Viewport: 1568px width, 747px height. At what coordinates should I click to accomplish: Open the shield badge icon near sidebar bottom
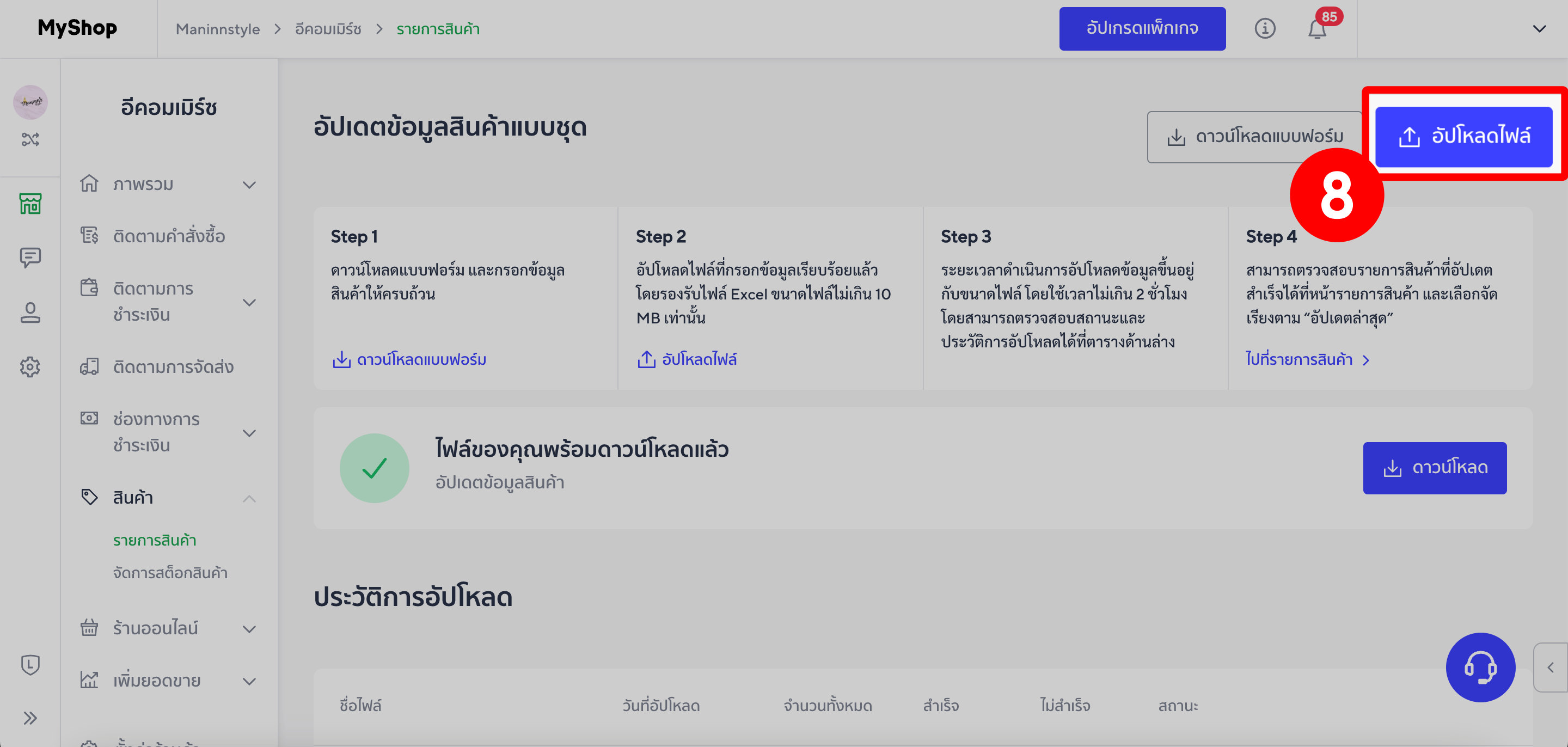(30, 665)
